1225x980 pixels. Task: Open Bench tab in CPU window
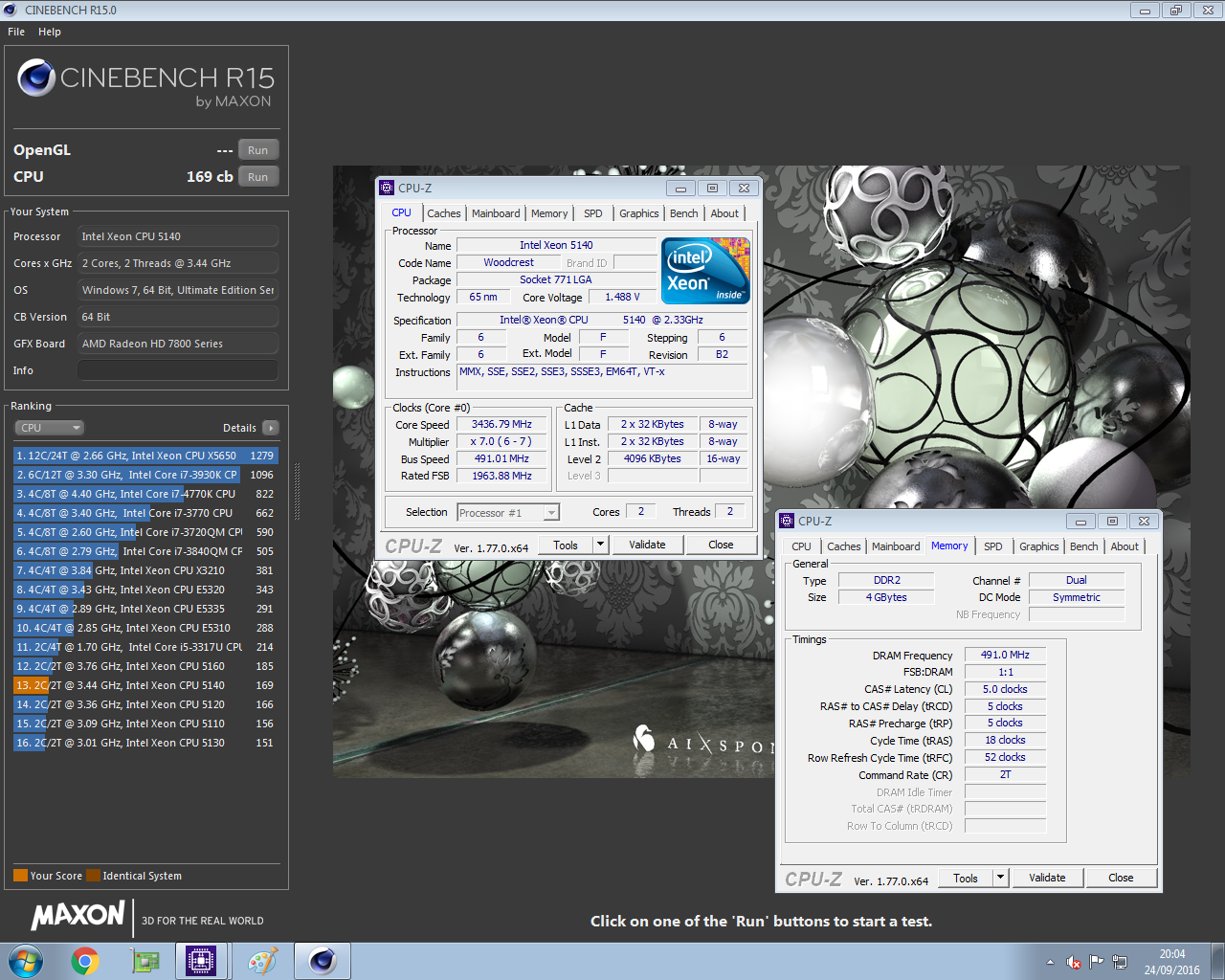click(x=683, y=213)
